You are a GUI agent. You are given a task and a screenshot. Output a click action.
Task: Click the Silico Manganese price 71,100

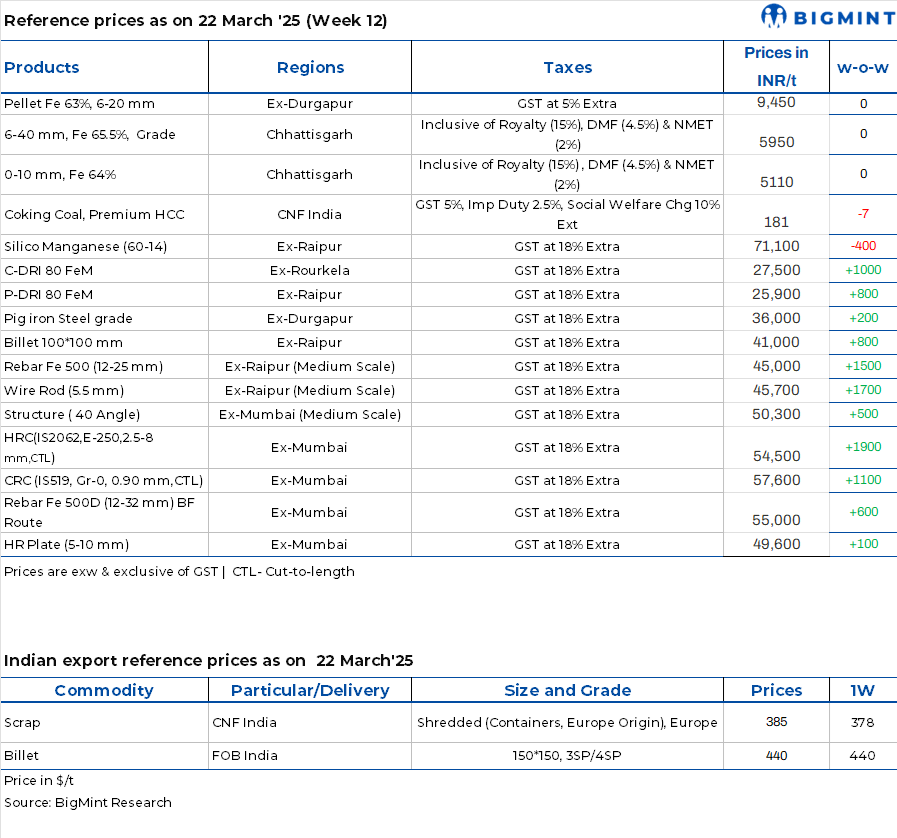776,247
